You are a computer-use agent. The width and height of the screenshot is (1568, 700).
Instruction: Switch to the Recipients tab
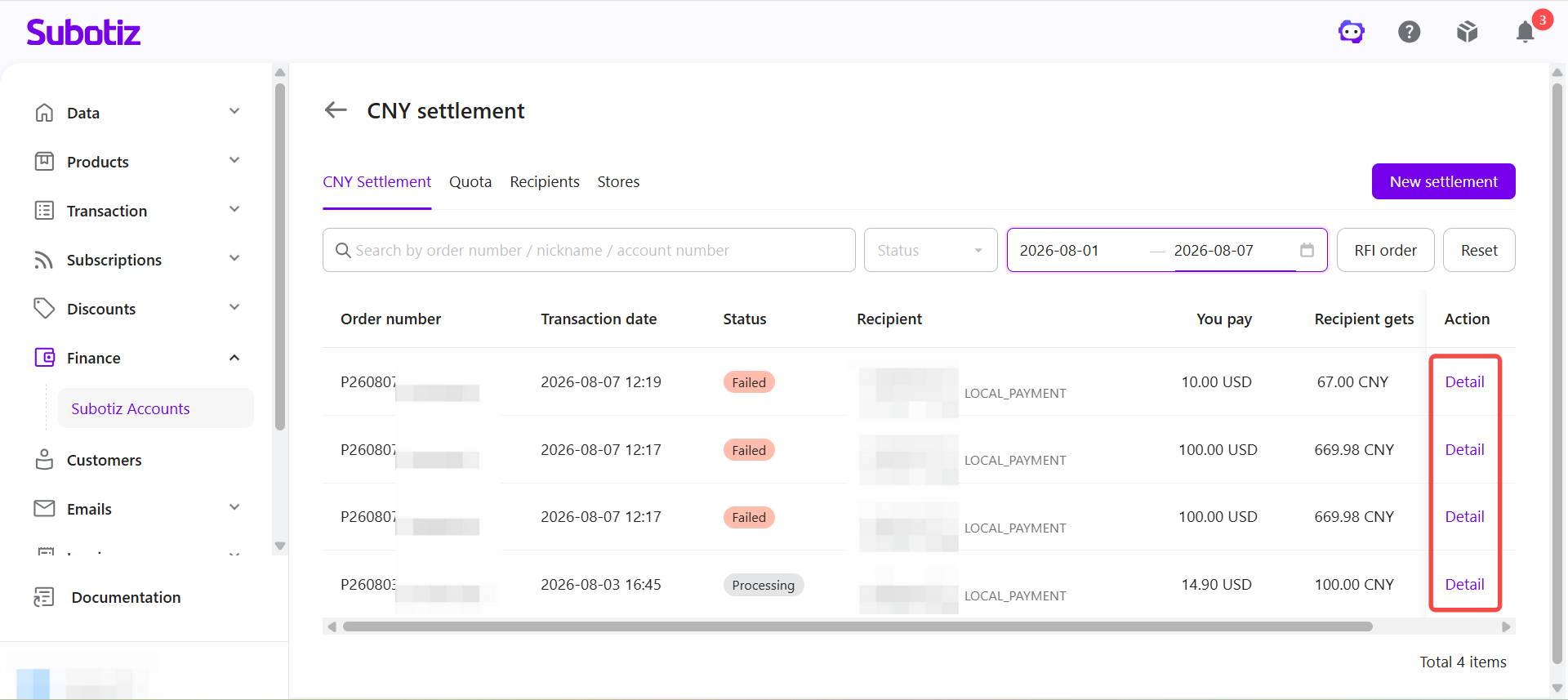(545, 182)
